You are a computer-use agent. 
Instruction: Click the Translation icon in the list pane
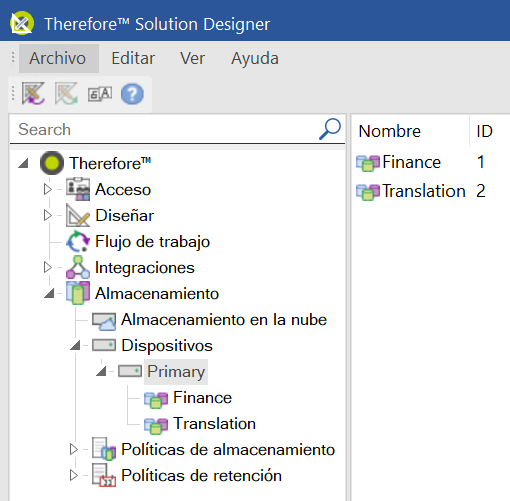pos(368,192)
